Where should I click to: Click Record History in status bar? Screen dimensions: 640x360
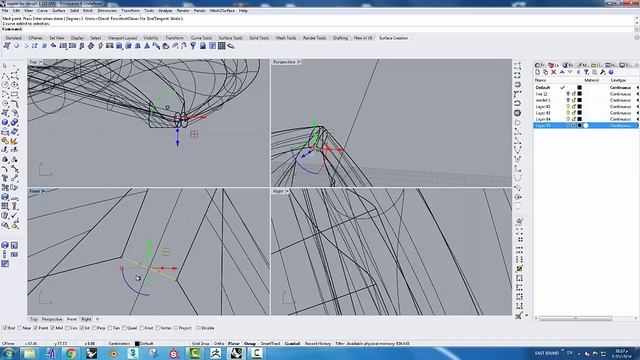click(318, 344)
